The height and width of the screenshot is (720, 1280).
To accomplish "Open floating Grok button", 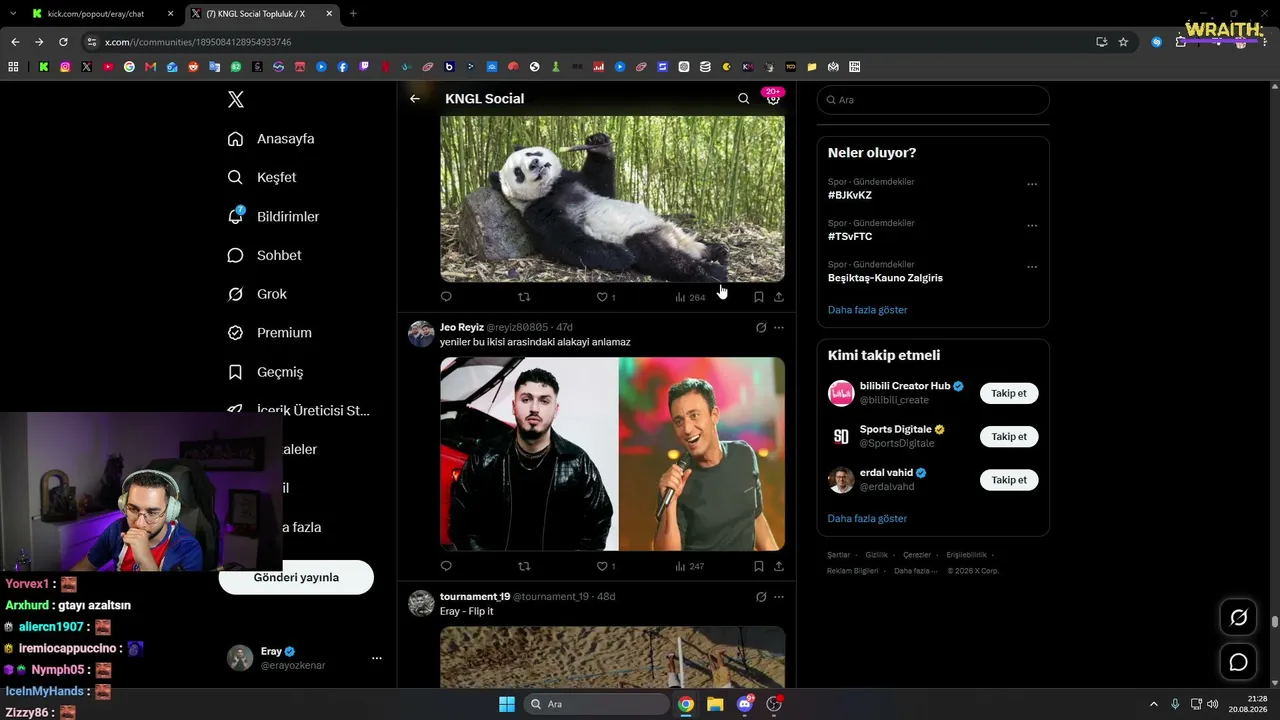I will (x=1238, y=617).
